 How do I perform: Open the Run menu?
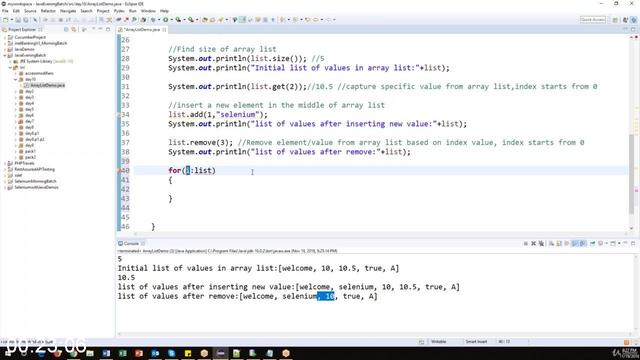pyautogui.click(x=133, y=11)
